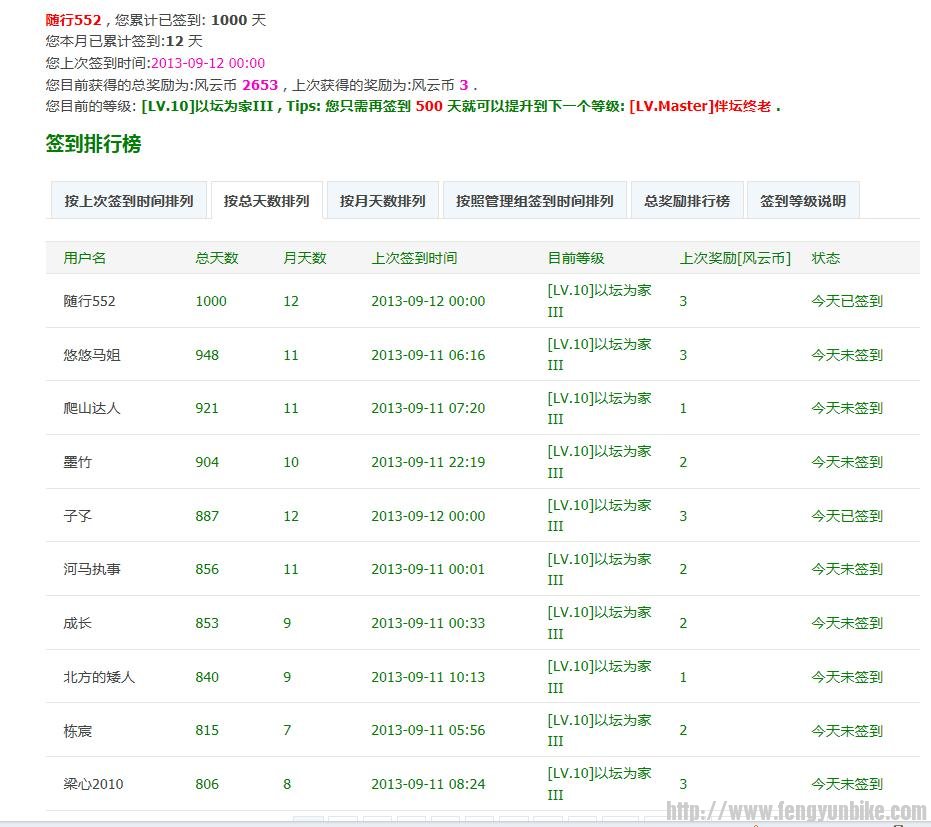Select the 按上次签到时间排列 tab
This screenshot has width=931, height=827.
tap(128, 200)
